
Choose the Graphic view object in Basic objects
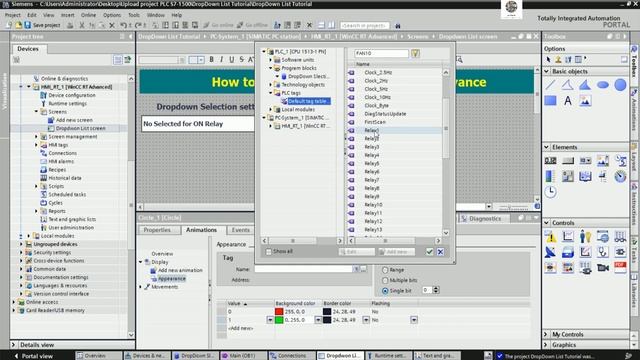click(585, 100)
